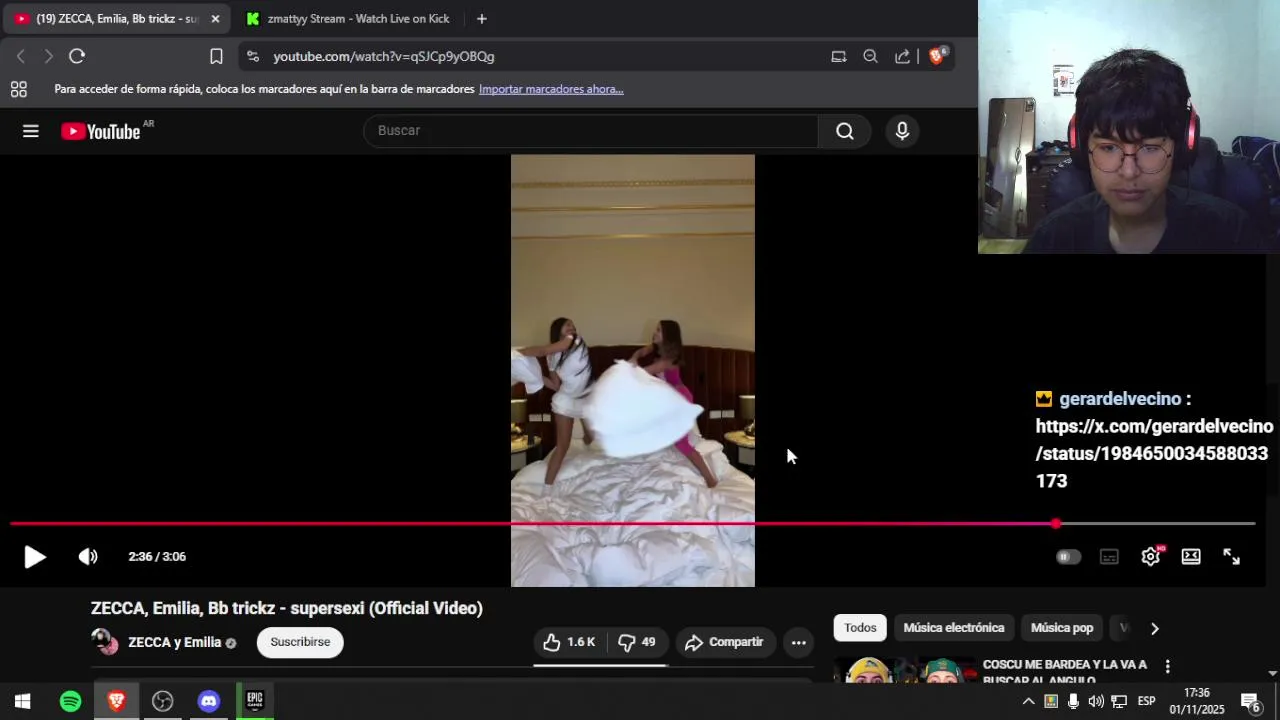Click the install/cast icon in address bar
This screenshot has height=720, width=1280.
tap(838, 57)
